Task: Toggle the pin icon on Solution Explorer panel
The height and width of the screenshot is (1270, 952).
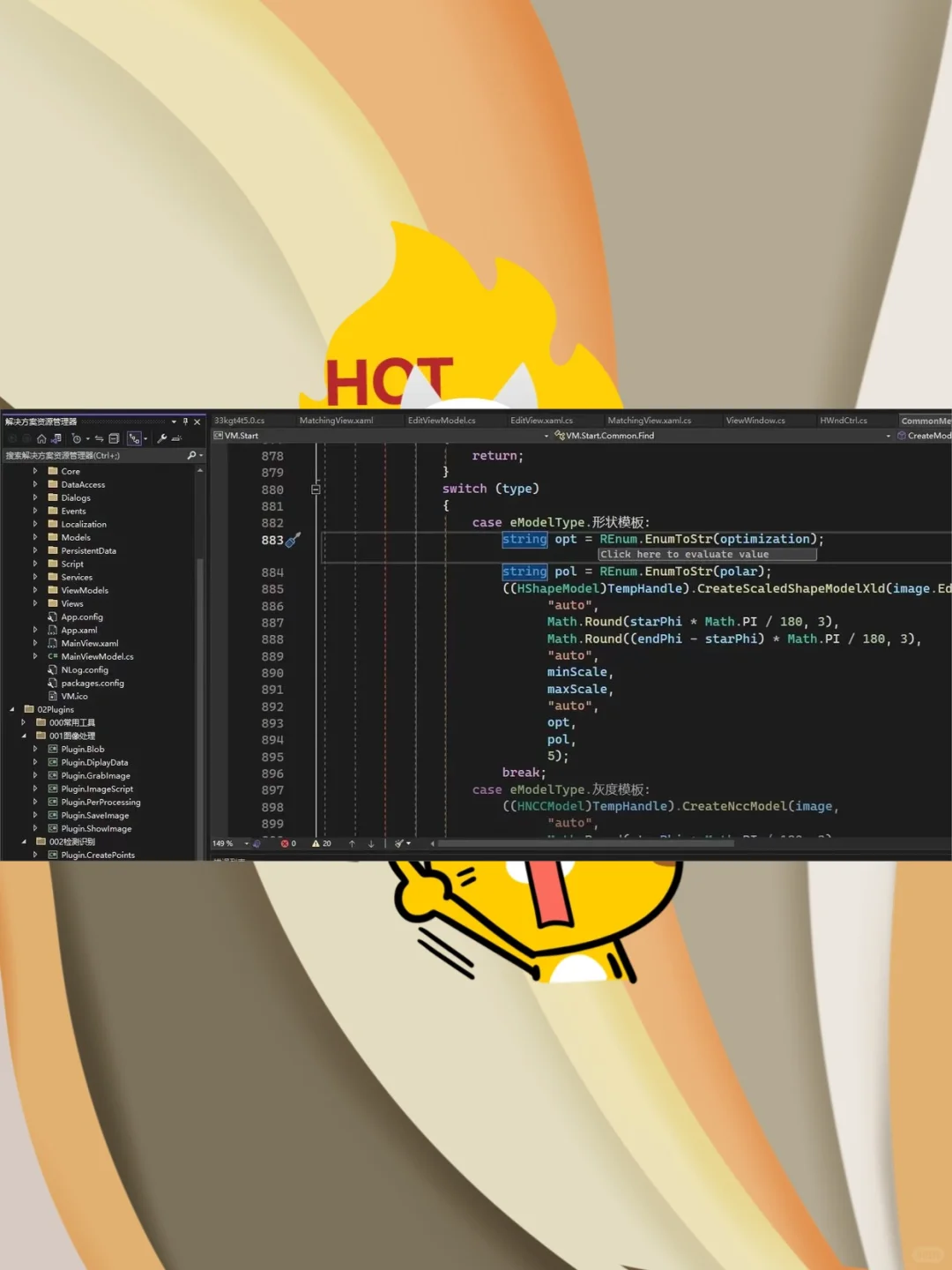Action: 185,422
